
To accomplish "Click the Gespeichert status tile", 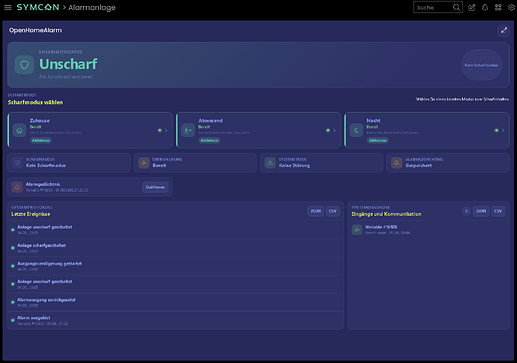I will click(x=448, y=163).
